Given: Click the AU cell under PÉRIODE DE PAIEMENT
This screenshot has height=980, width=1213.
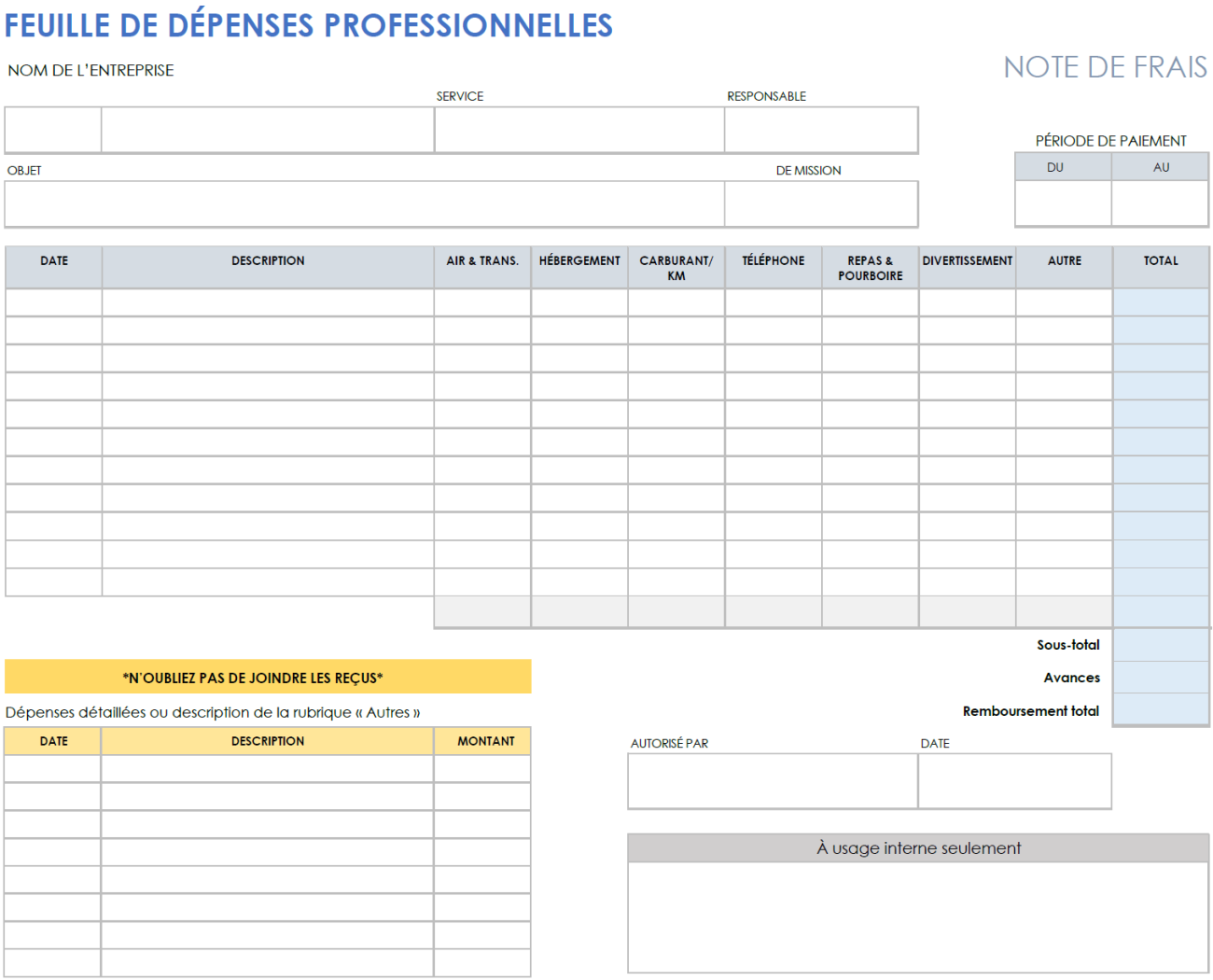Looking at the screenshot, I should [x=1160, y=201].
